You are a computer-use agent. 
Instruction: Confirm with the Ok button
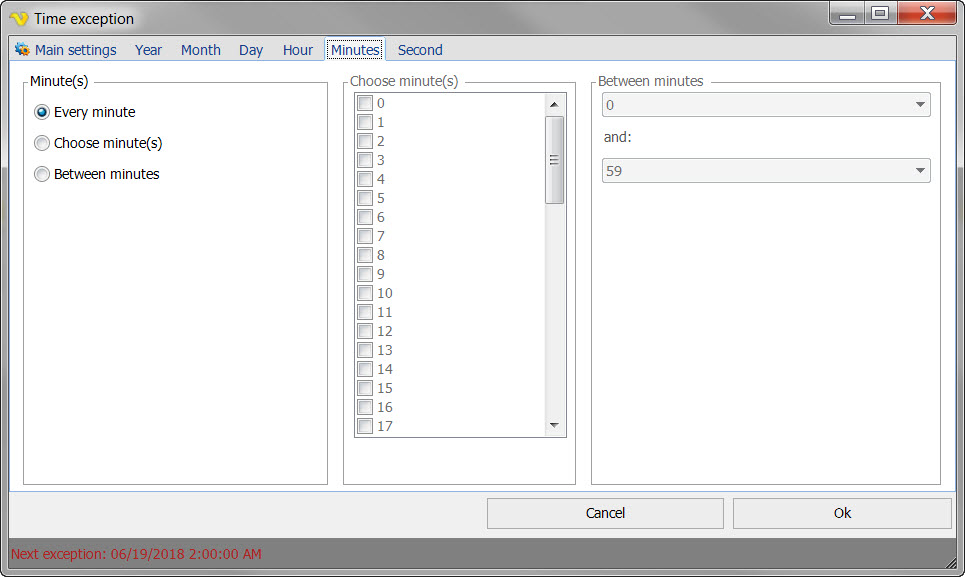(842, 513)
